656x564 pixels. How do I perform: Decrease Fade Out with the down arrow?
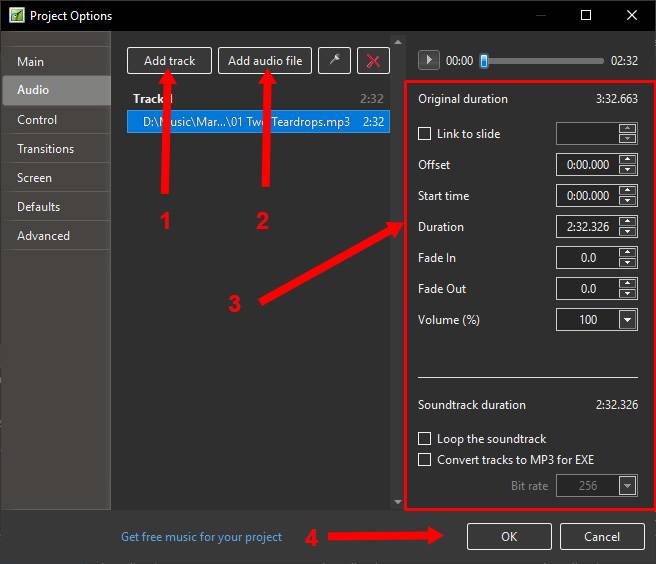(x=628, y=294)
